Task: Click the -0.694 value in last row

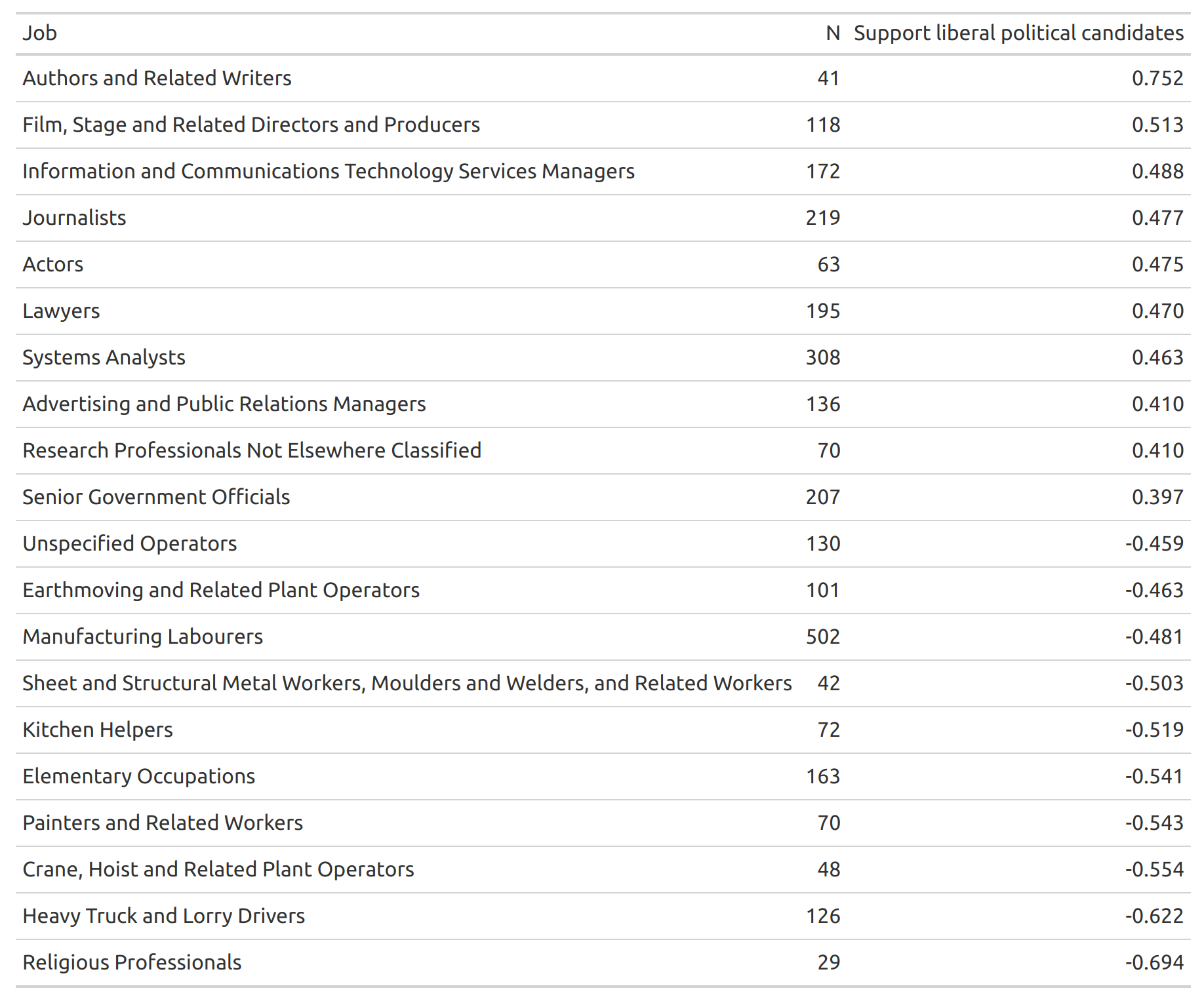Action: (1154, 962)
